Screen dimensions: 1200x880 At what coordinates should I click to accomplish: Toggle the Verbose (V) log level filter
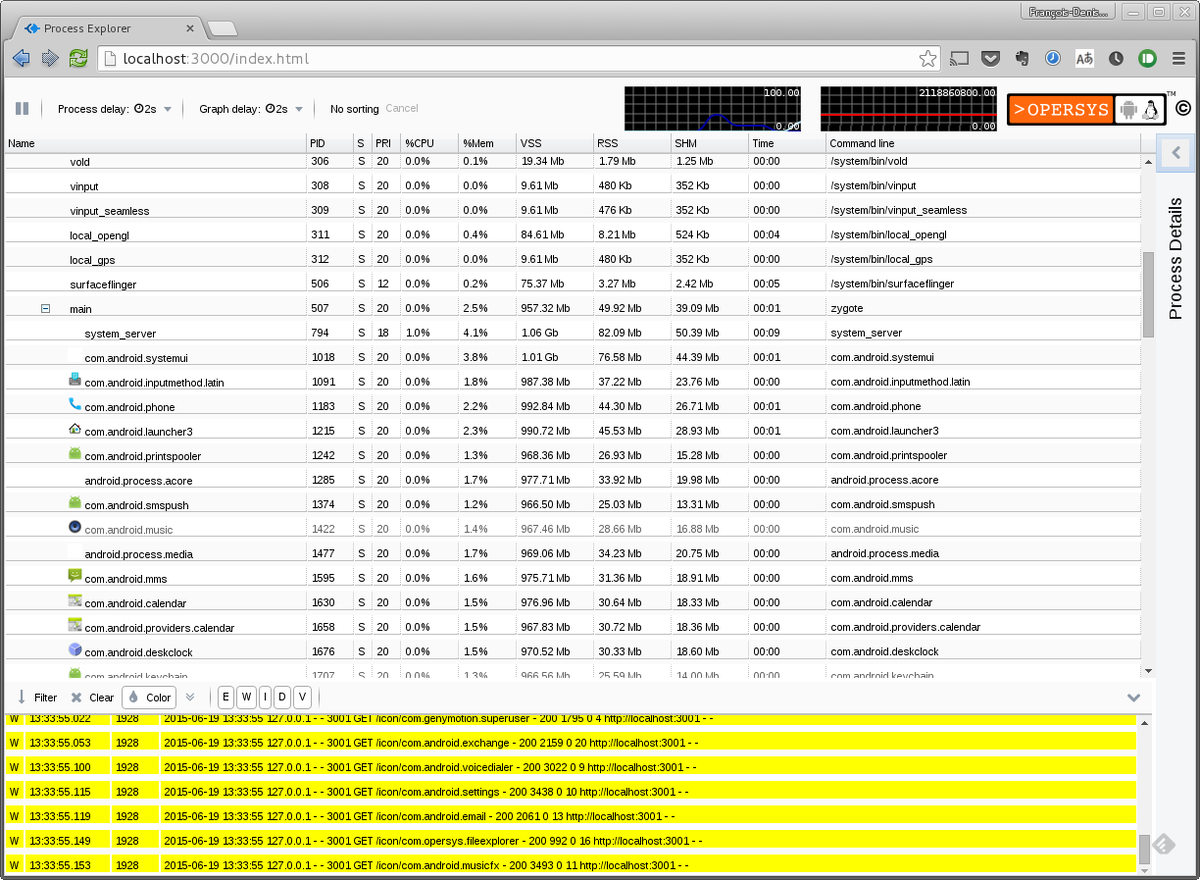point(302,697)
